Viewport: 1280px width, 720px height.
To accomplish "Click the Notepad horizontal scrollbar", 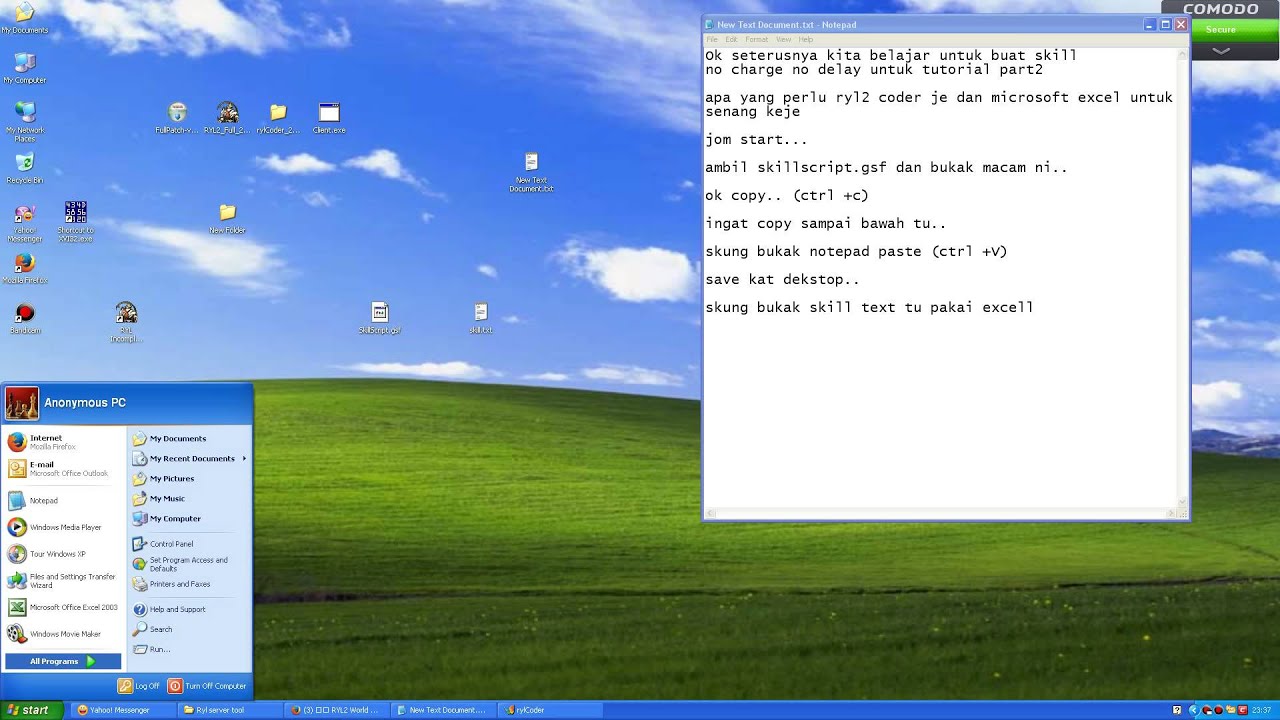I will pyautogui.click(x=941, y=514).
